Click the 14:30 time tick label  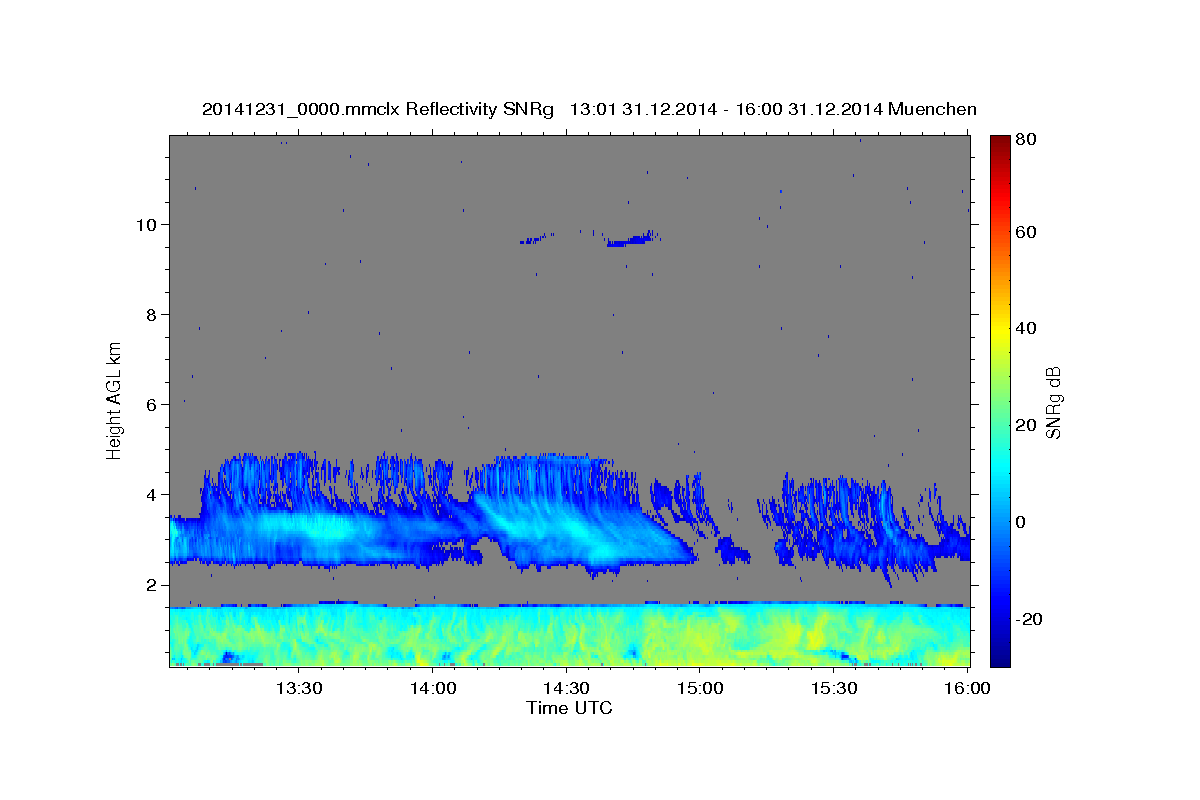click(x=566, y=688)
